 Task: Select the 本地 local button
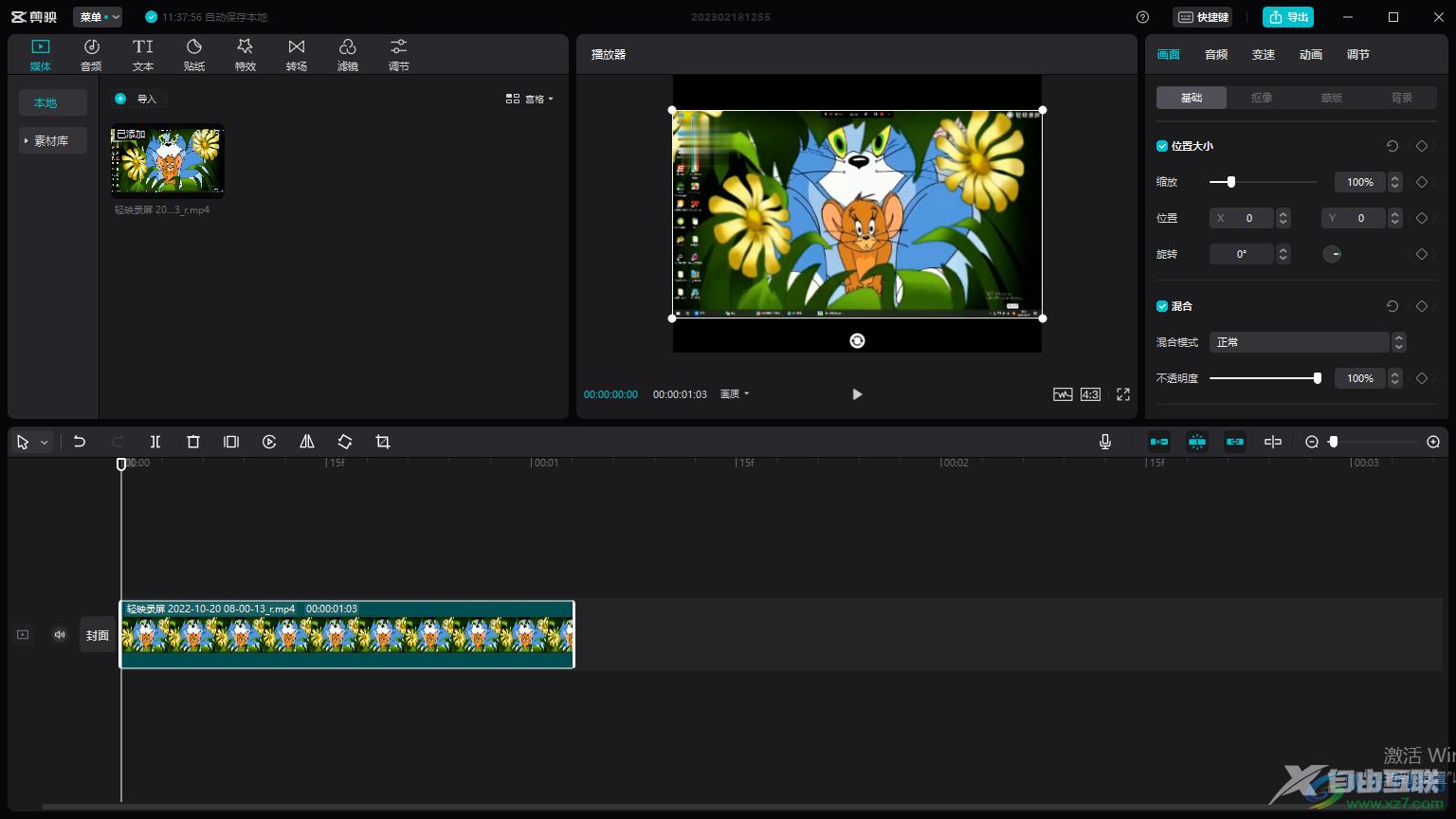(x=53, y=102)
